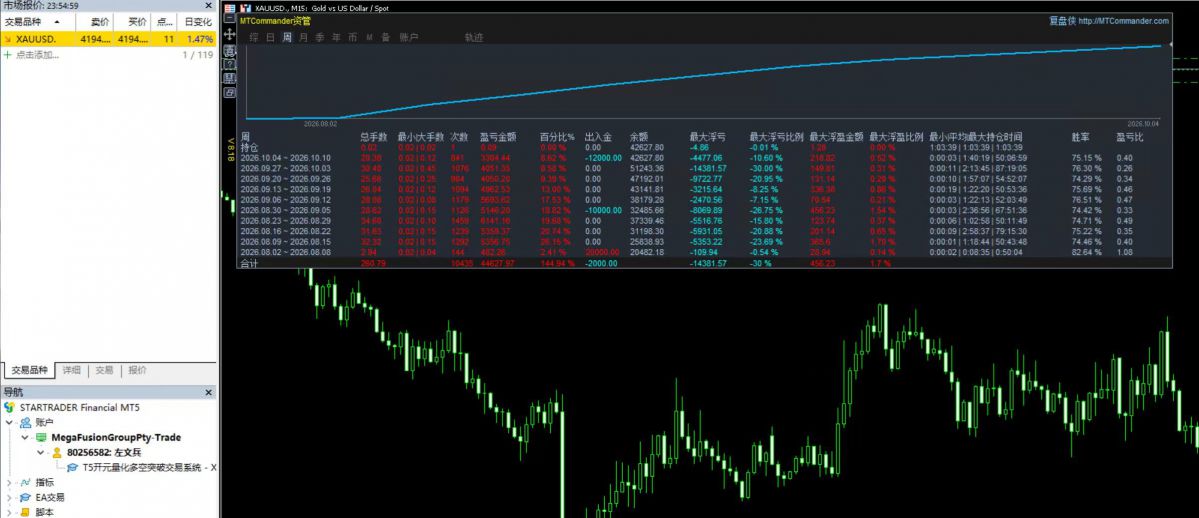Viewport: 1199px width, 518px height.
Task: Select the XAUUSD. row in market watch
Action: (x=109, y=39)
